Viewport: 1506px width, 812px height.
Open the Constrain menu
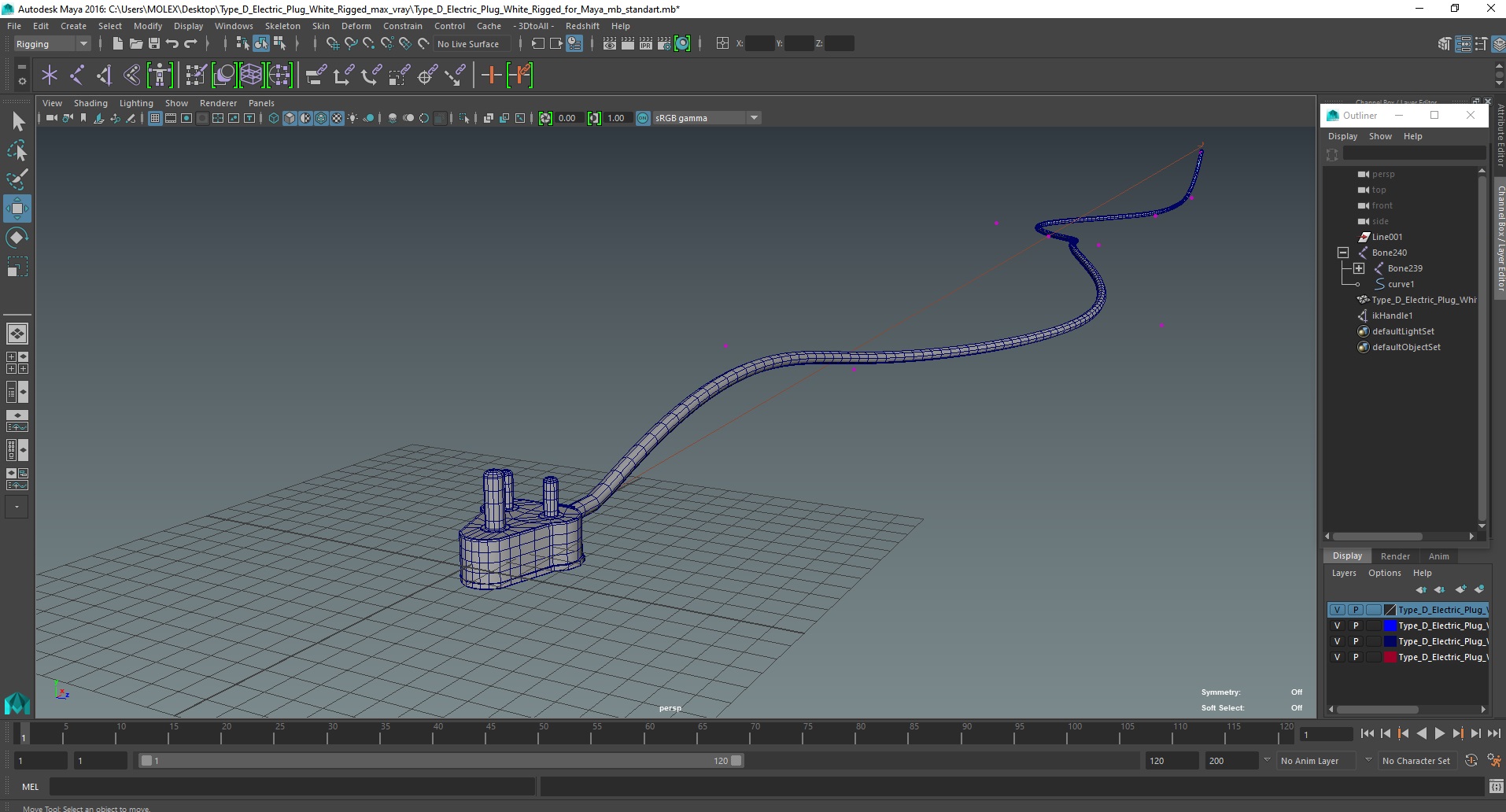coord(402,26)
